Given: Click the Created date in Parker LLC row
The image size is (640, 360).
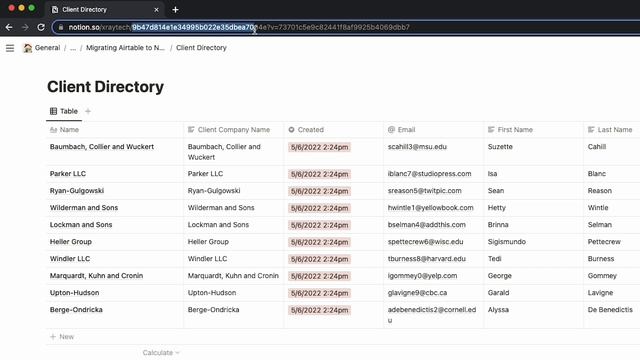Looking at the screenshot, I should pyautogui.click(x=319, y=174).
